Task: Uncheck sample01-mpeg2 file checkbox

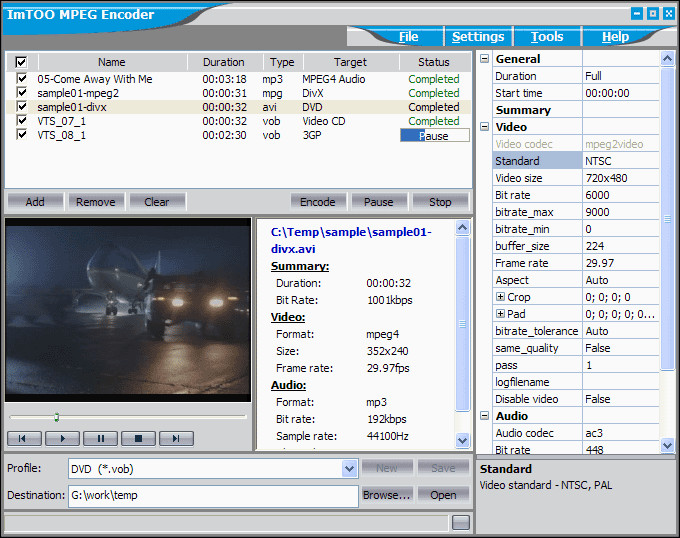Action: point(21,93)
